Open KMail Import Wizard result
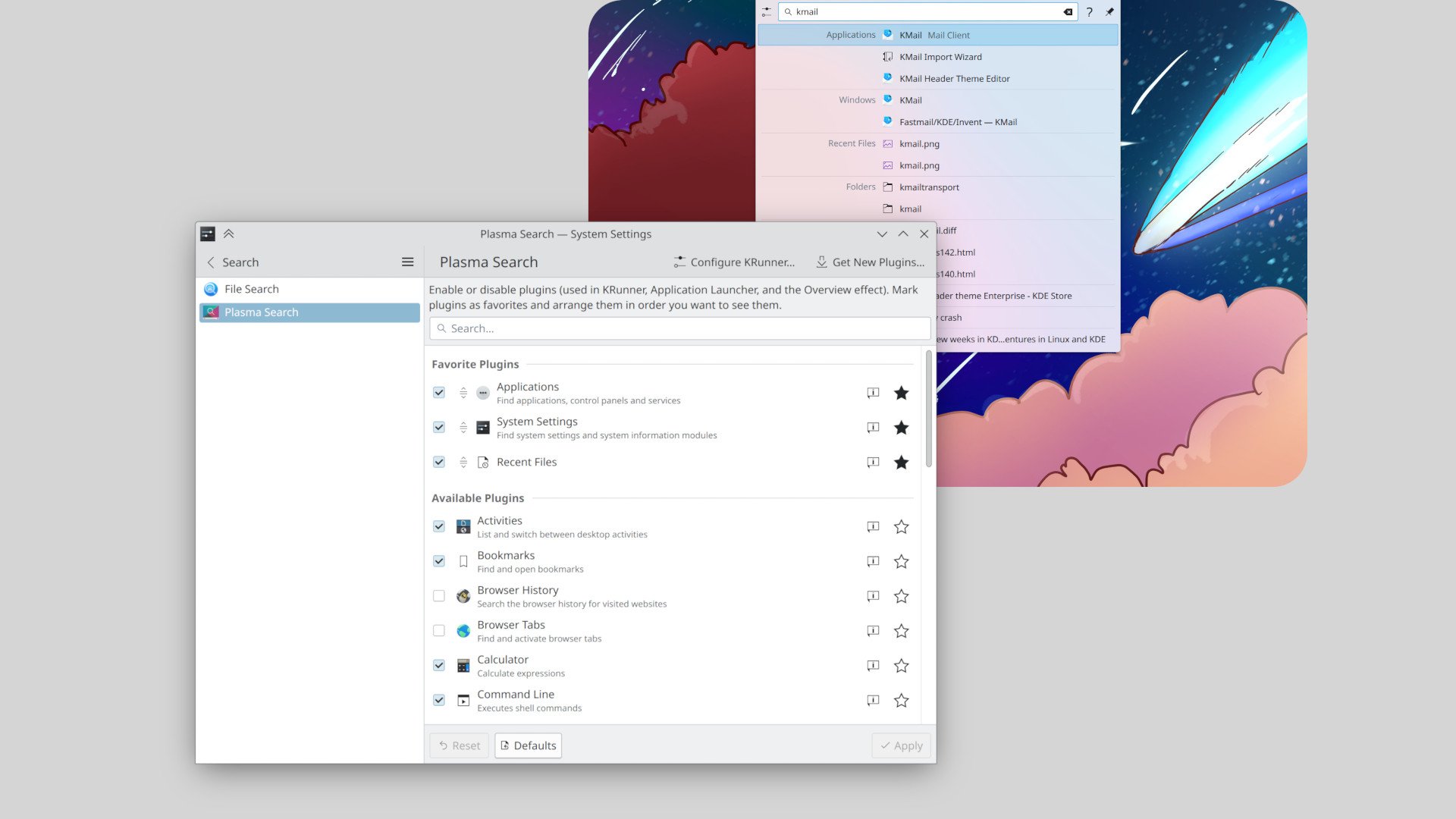Screen dimensions: 1456x819 click(938, 57)
